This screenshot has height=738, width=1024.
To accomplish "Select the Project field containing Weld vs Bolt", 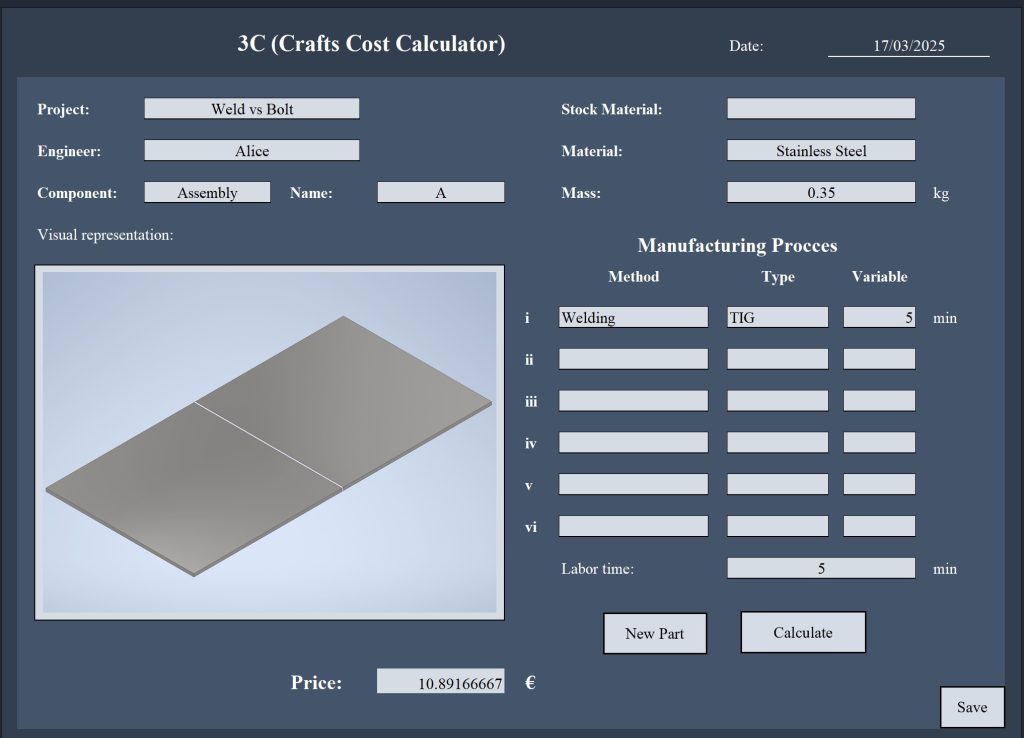I will [x=251, y=109].
